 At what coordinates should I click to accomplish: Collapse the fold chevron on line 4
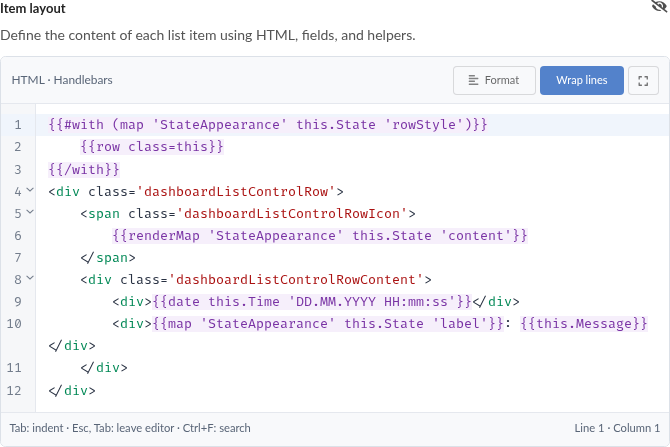(30, 190)
